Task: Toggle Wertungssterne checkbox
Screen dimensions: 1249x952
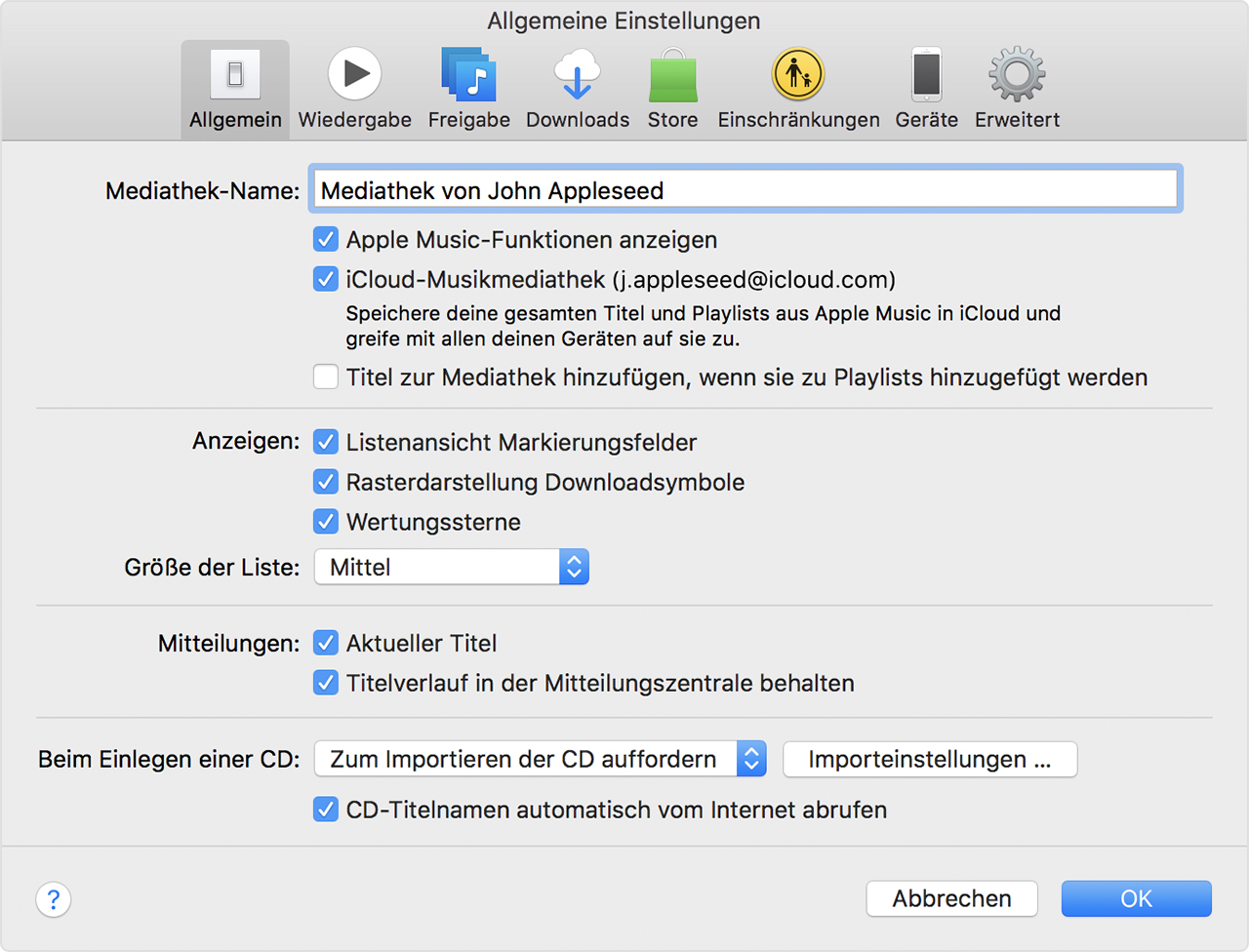Action: [326, 522]
